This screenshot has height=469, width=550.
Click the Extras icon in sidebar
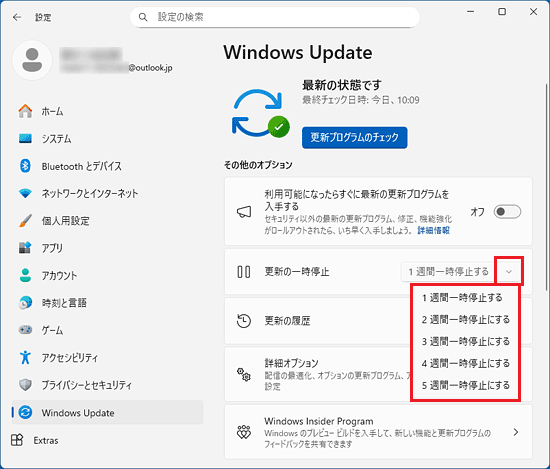17,440
